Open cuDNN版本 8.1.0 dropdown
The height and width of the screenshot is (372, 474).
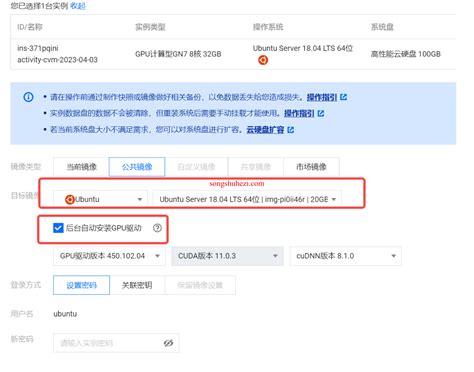tap(346, 256)
